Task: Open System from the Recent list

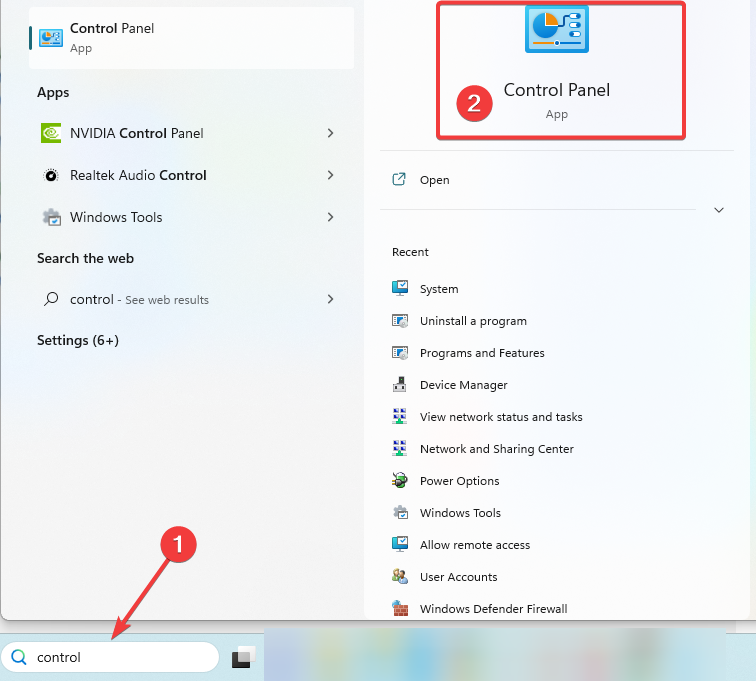Action: 439,289
